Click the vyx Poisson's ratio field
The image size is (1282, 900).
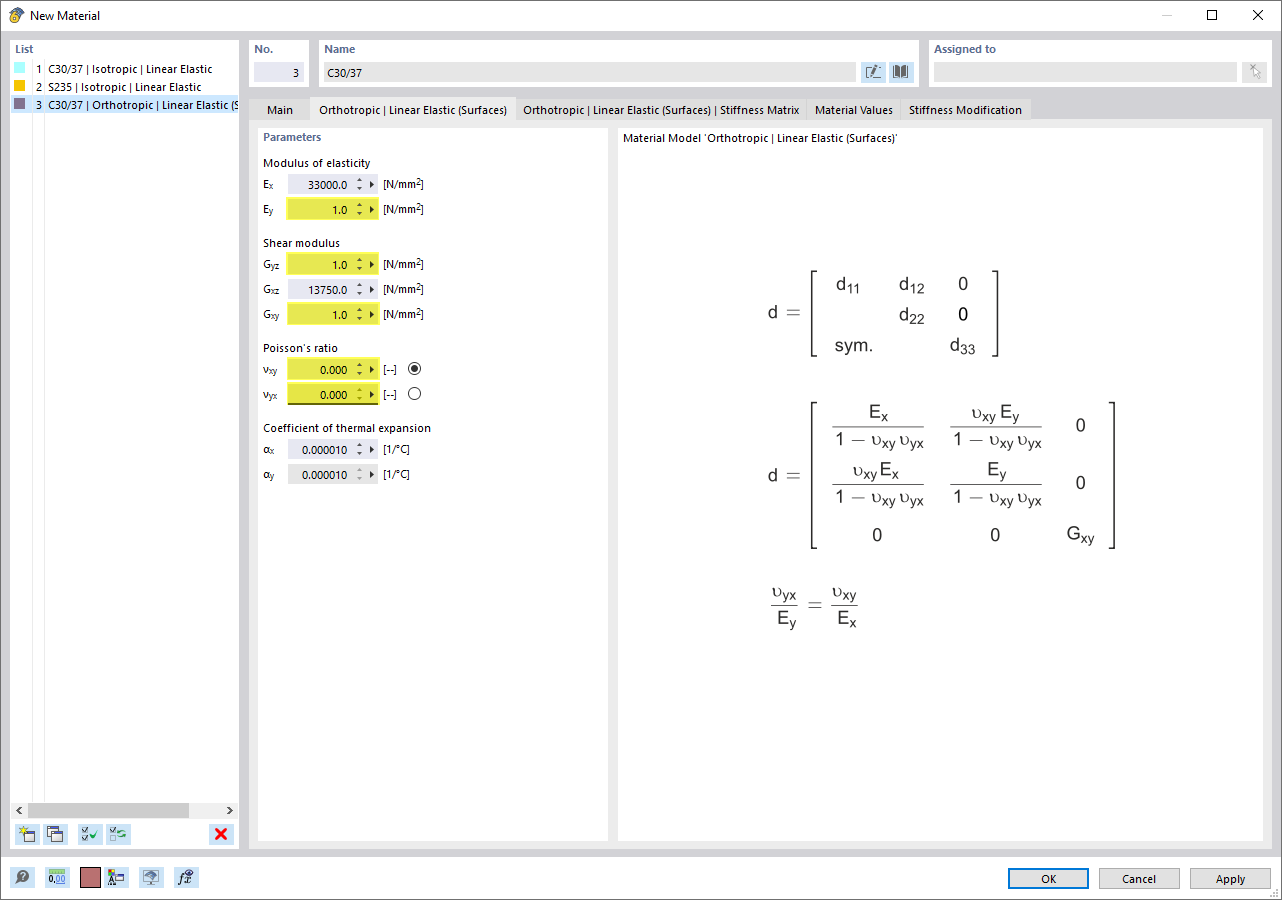click(x=320, y=395)
